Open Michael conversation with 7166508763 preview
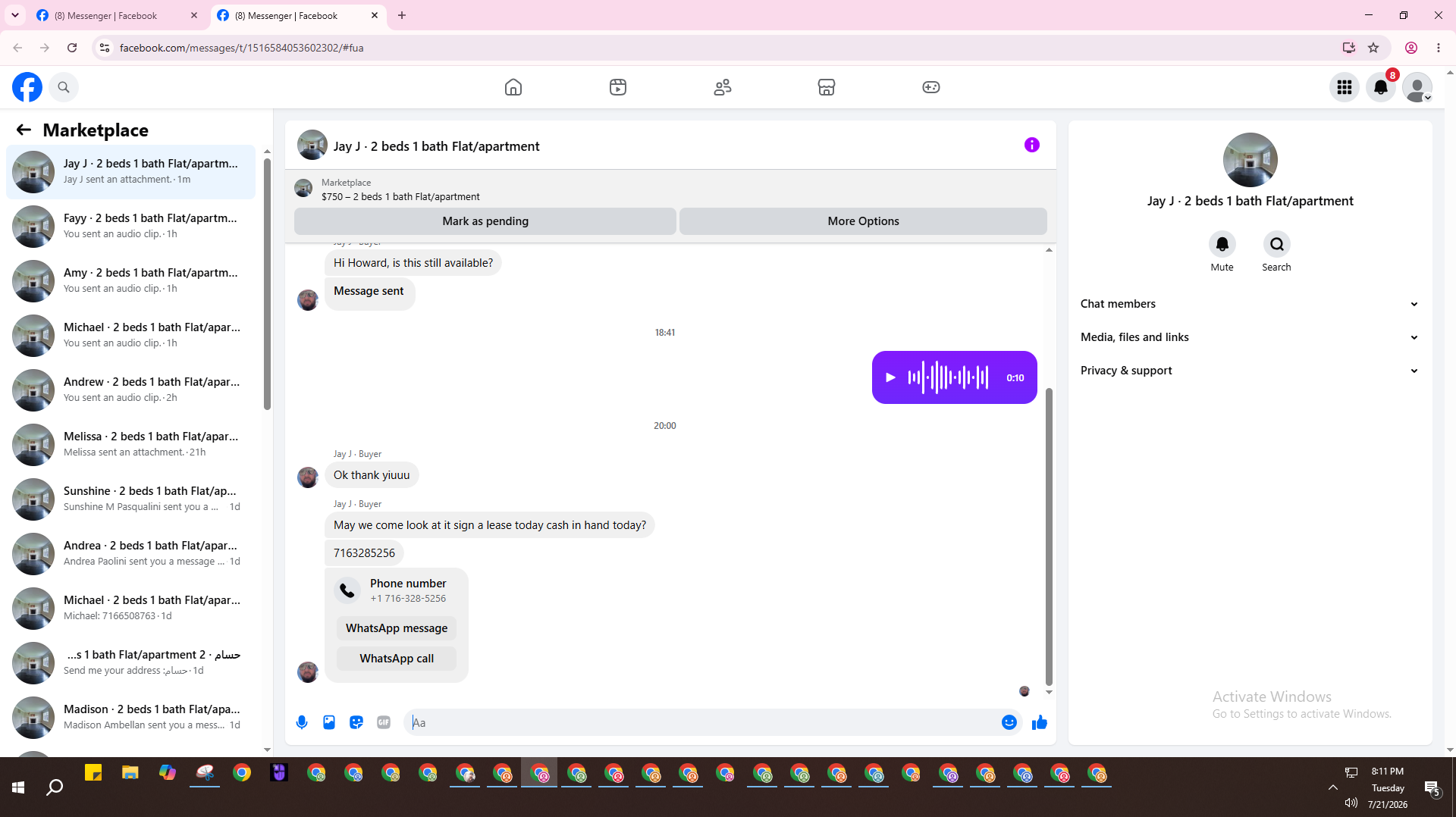This screenshot has height=817, width=1456. coord(131,609)
